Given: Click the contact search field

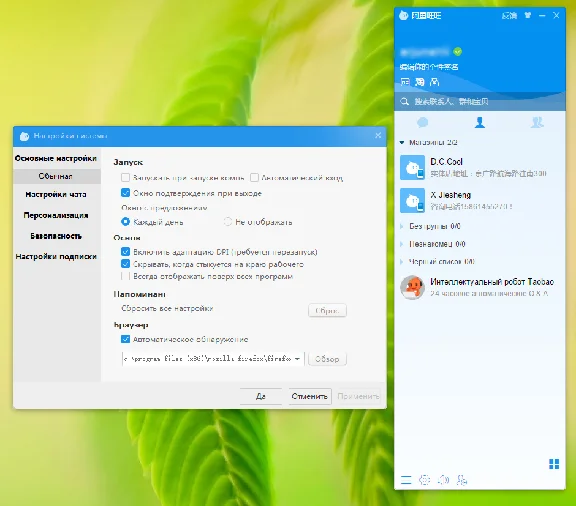Looking at the screenshot, I should (x=479, y=101).
